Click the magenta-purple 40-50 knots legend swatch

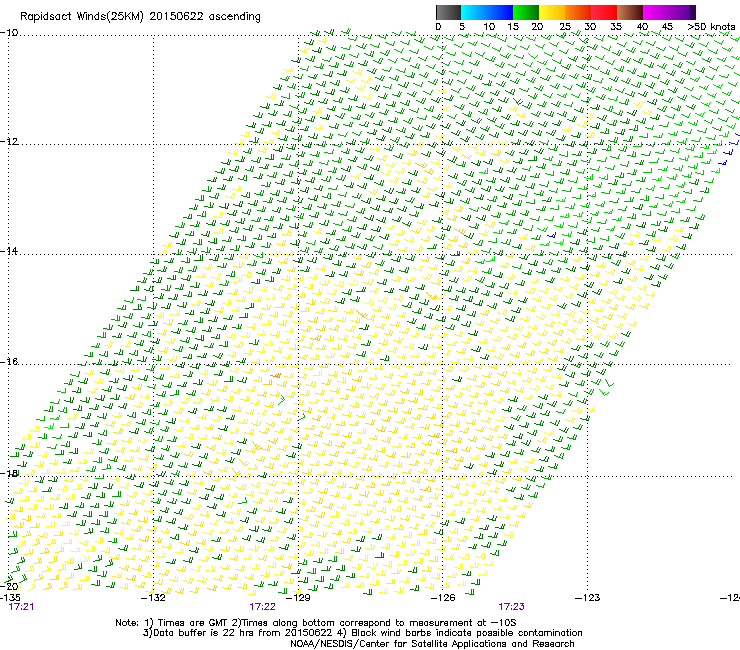tap(669, 12)
